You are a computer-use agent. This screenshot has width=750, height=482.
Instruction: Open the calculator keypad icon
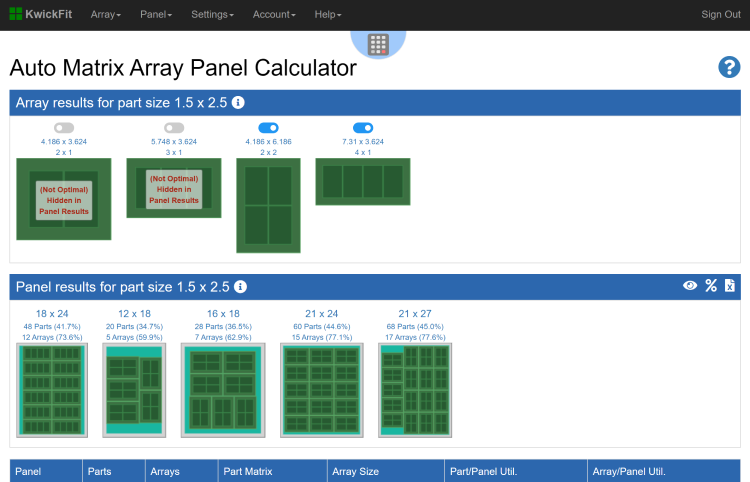(378, 43)
